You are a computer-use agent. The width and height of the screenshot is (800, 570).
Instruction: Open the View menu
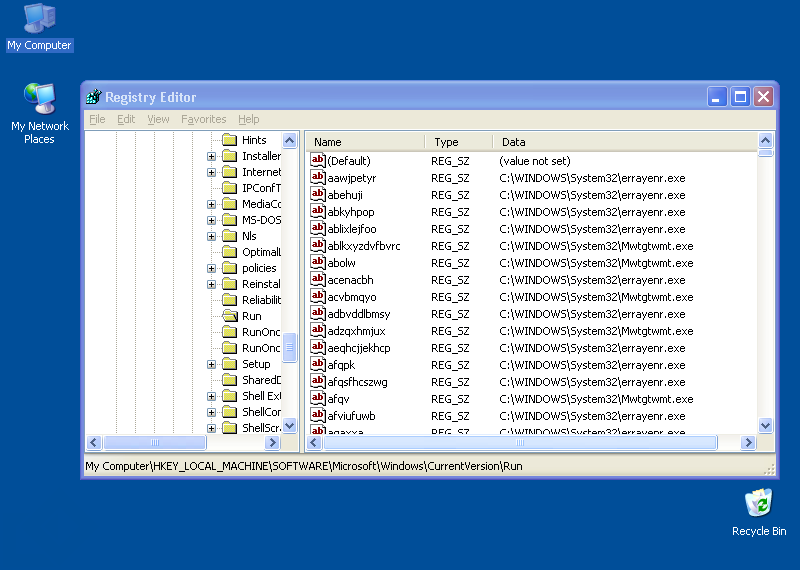coord(158,119)
